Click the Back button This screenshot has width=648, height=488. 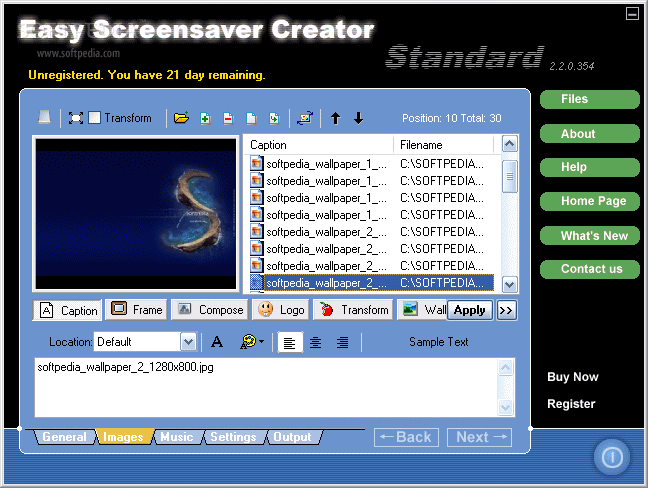coord(406,437)
